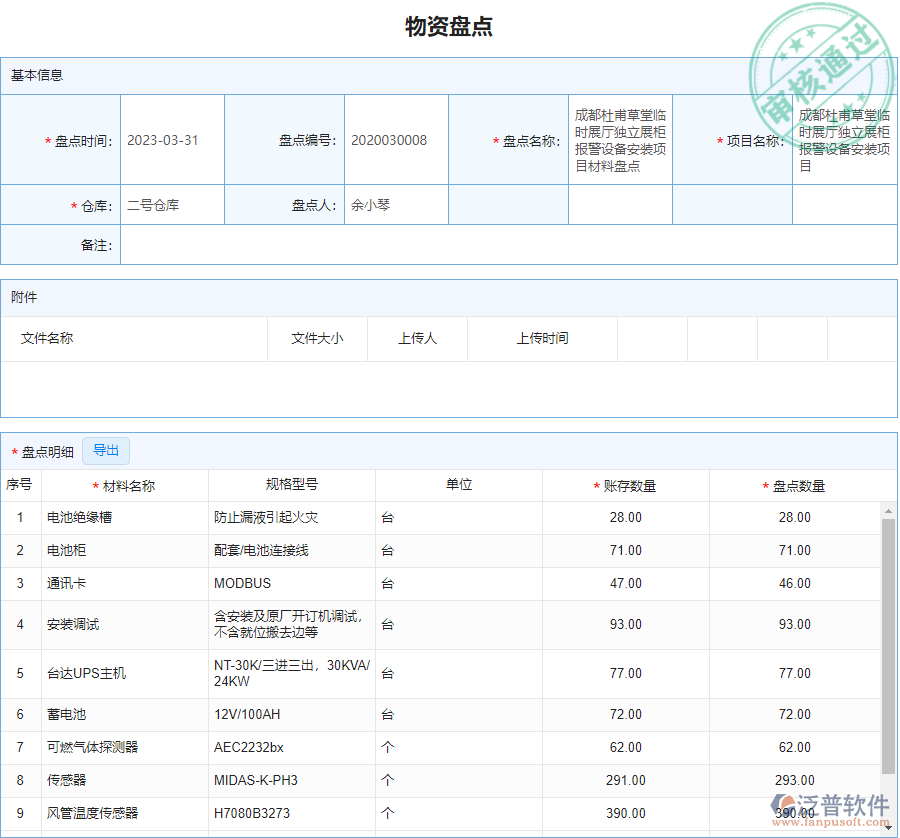Click the 文件名称 attachment column header
The height and width of the screenshot is (838, 900).
[x=47, y=339]
